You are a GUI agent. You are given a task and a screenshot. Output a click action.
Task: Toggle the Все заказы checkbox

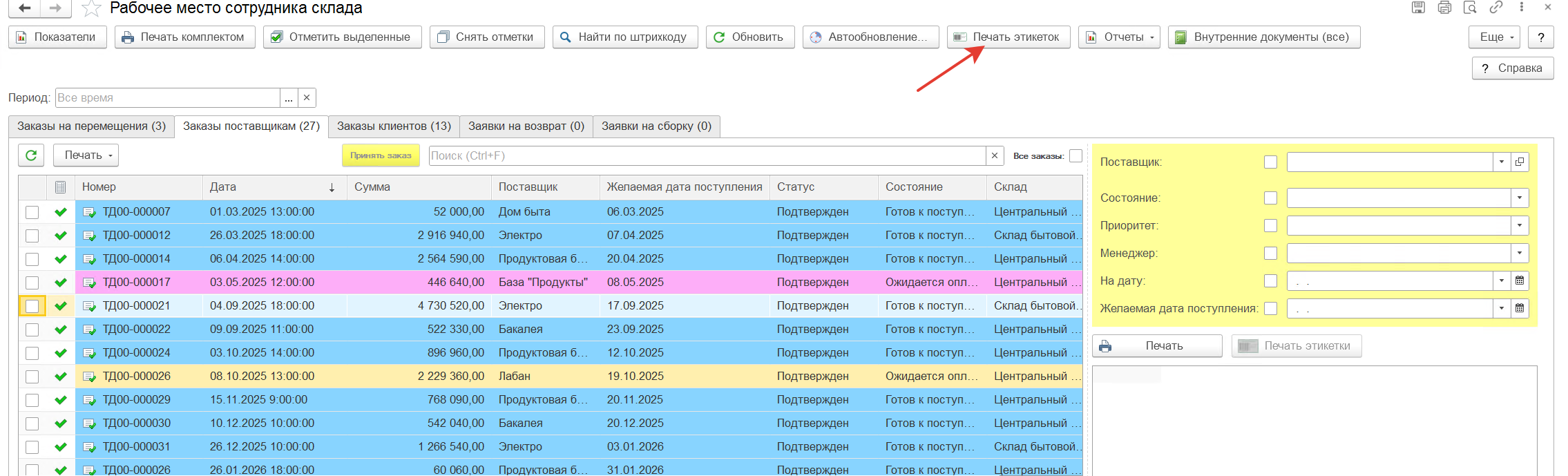pos(1075,155)
